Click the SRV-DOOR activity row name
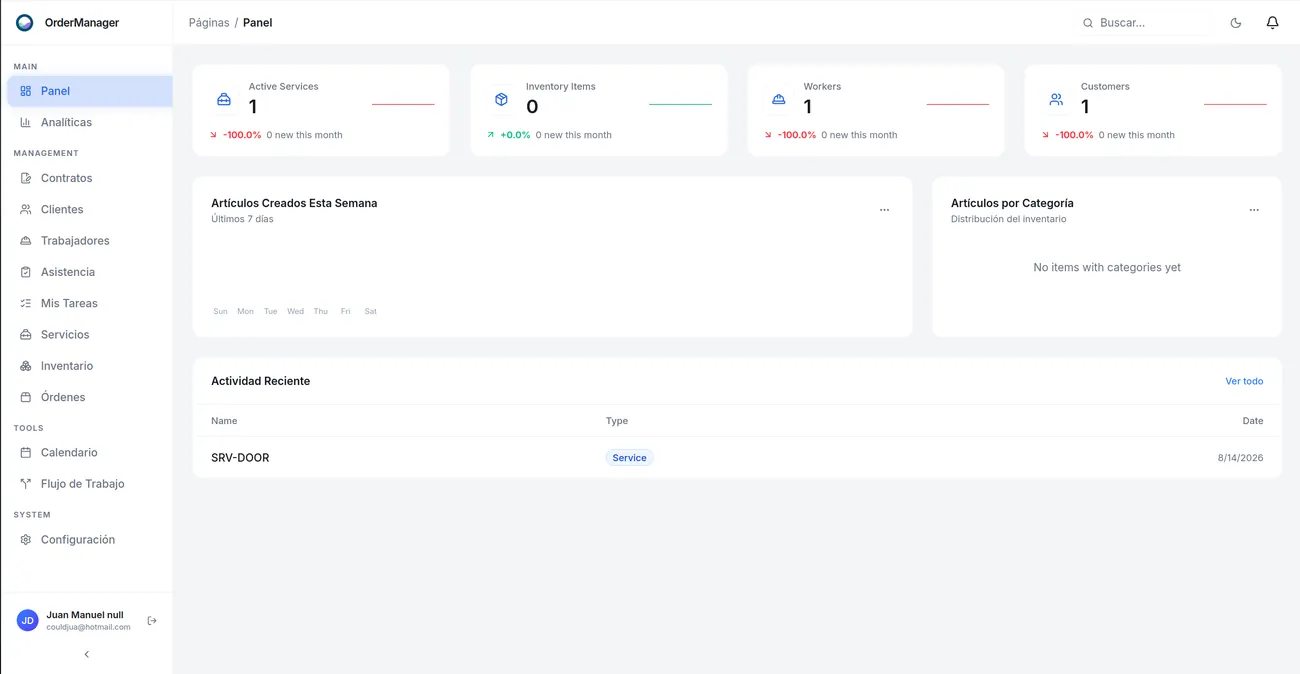Screen dimensions: 1300x674 point(240,458)
